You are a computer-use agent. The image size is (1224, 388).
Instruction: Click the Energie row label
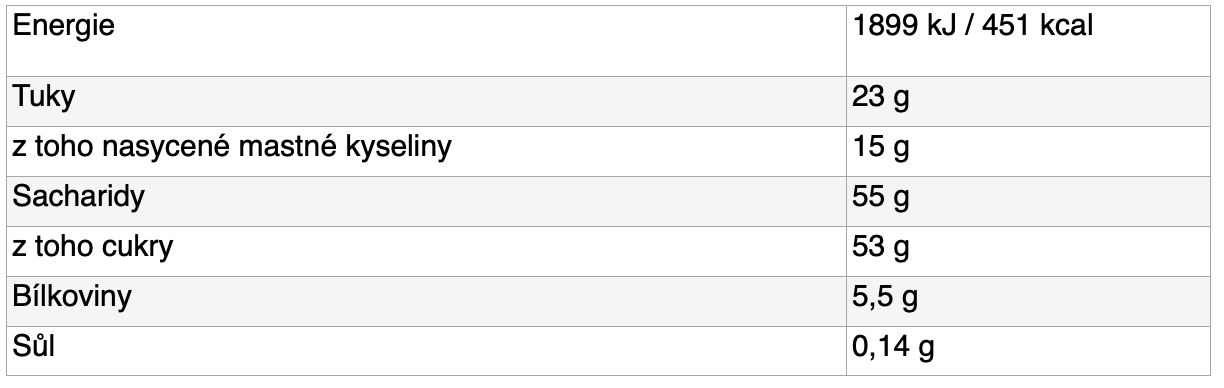tap(62, 29)
